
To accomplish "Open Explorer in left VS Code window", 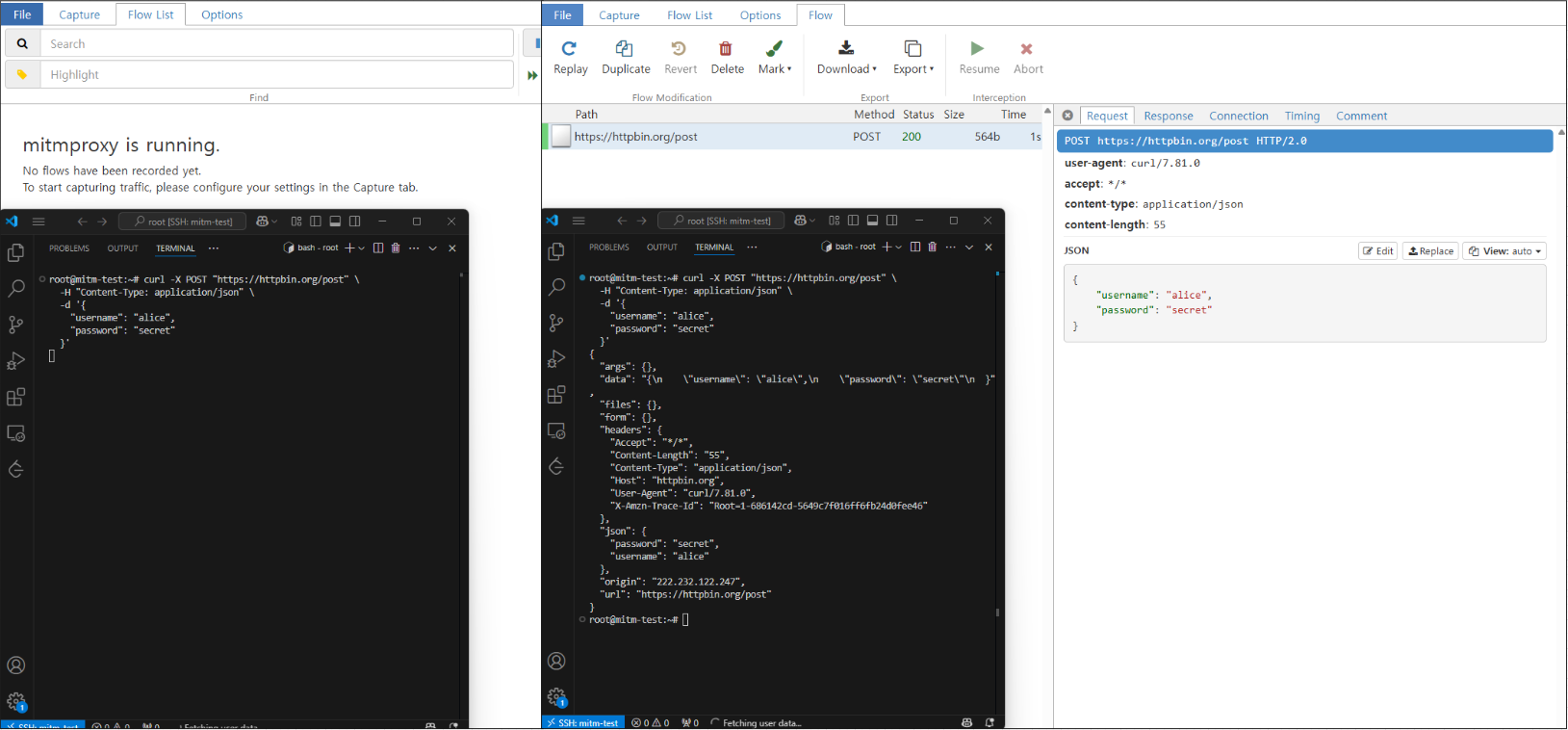I will pos(15,253).
